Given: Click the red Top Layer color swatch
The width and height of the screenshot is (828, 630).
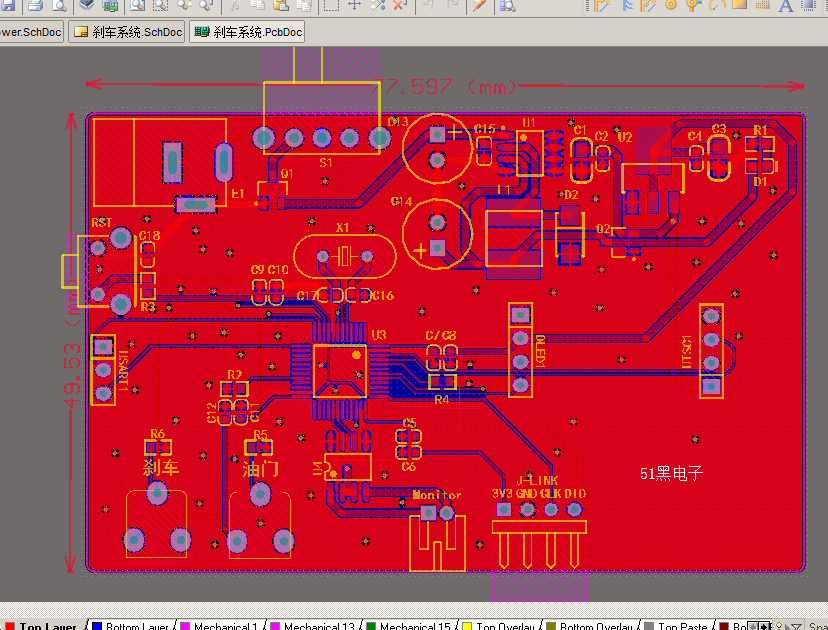Looking at the screenshot, I should point(10,626).
